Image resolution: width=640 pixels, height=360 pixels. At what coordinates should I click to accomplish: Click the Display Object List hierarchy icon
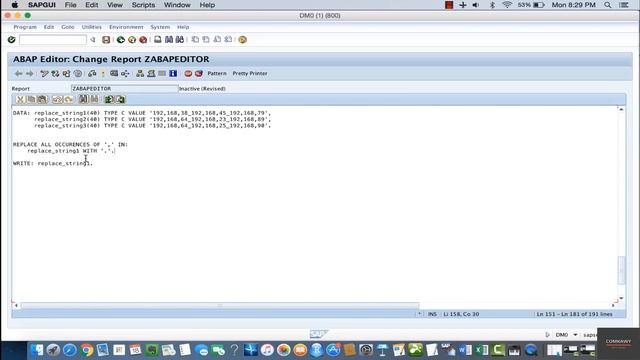(x=140, y=73)
